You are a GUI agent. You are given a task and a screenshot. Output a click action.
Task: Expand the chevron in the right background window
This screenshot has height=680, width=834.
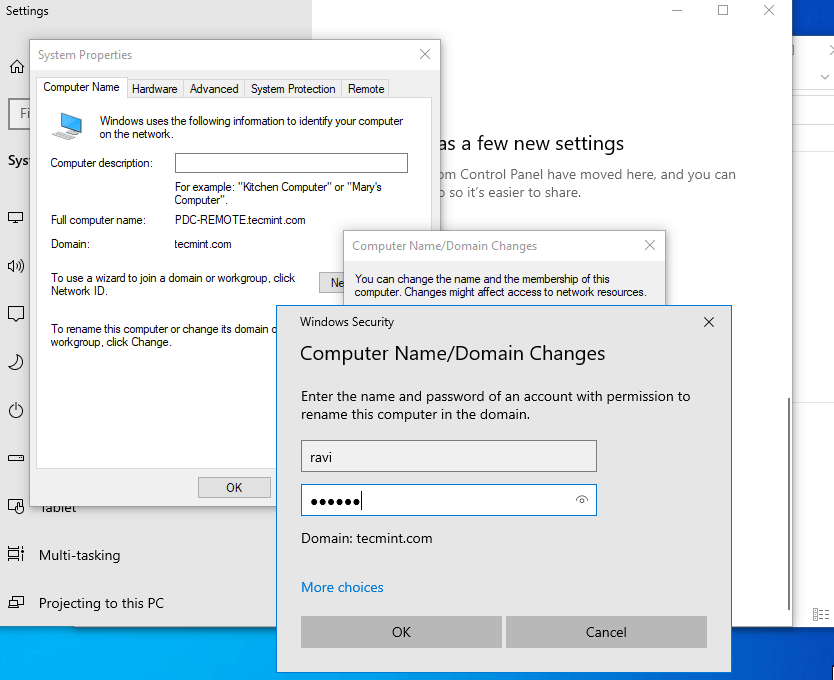point(823,78)
